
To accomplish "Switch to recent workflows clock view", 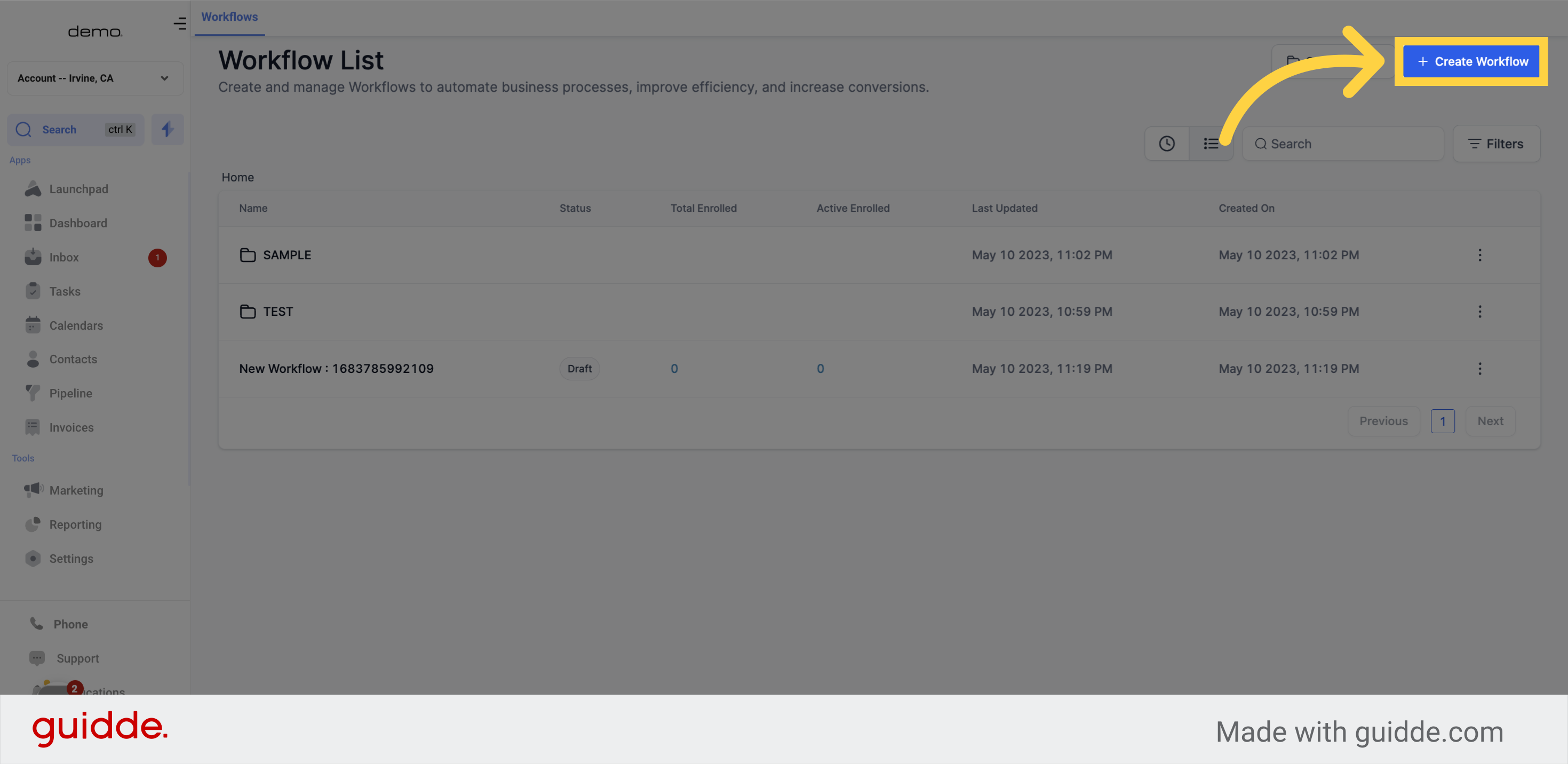I will [1166, 144].
